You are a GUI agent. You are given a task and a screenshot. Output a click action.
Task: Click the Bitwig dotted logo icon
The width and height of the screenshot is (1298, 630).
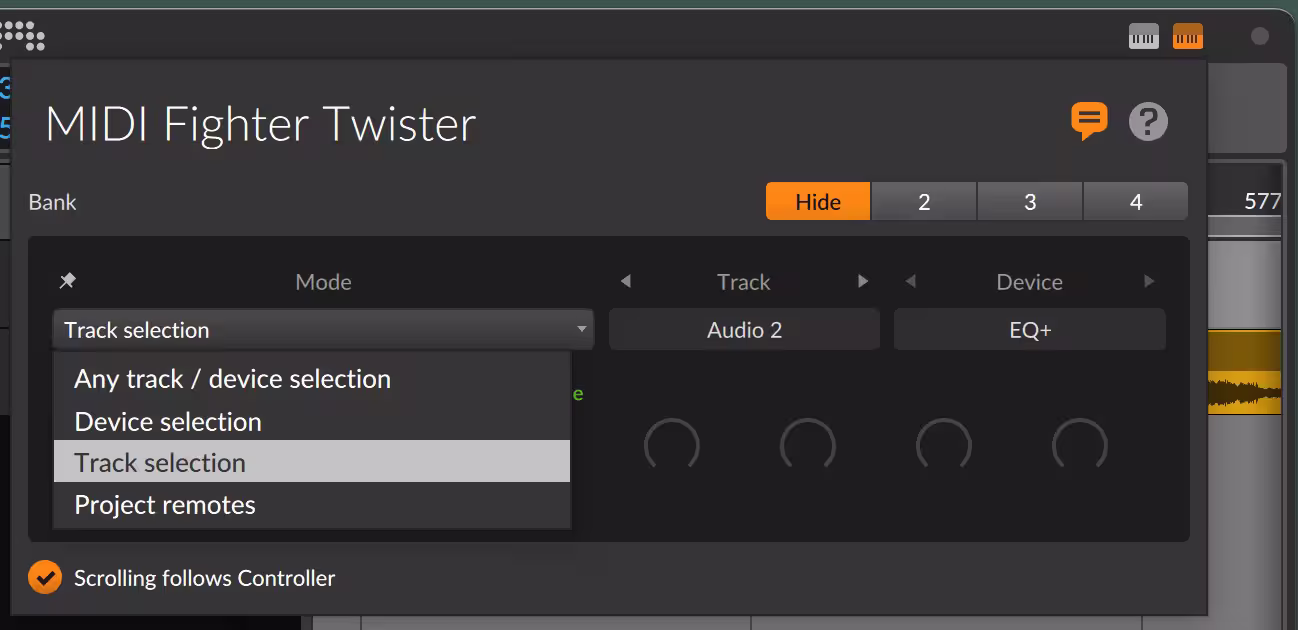click(22, 36)
